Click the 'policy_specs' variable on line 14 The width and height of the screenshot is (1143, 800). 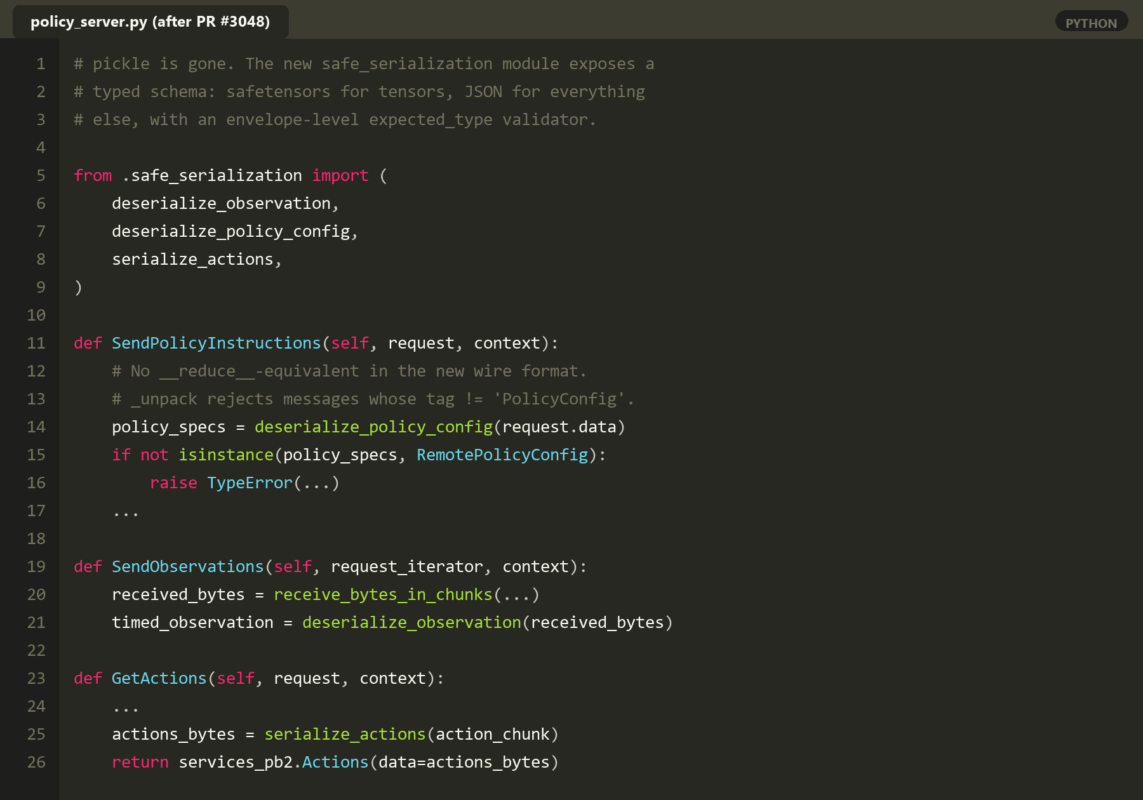(168, 427)
